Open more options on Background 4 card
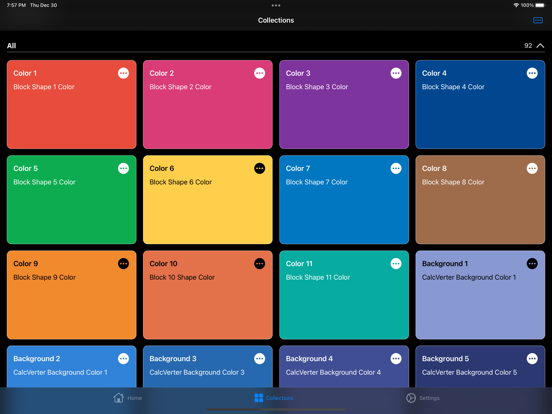This screenshot has width=552, height=414. [396, 358]
